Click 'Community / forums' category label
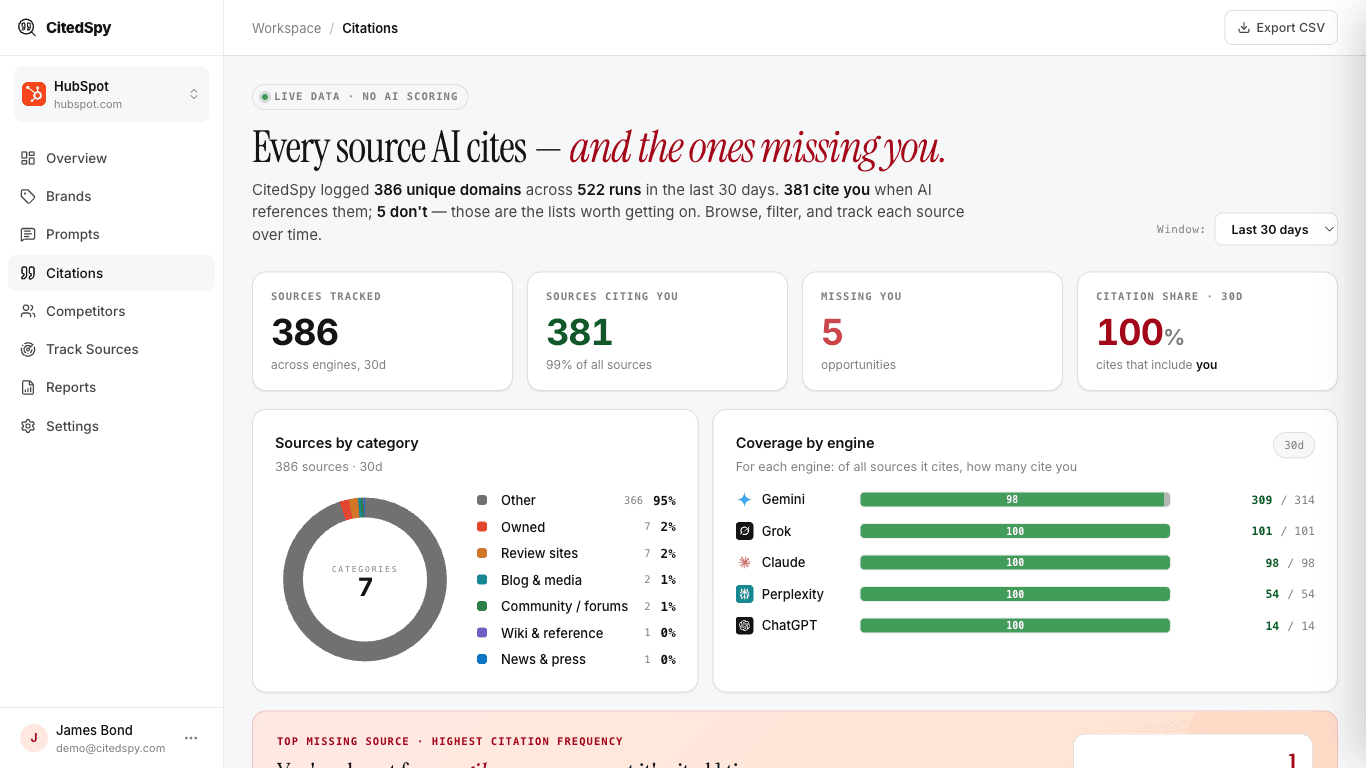Viewport: 1366px width, 768px height. [564, 606]
